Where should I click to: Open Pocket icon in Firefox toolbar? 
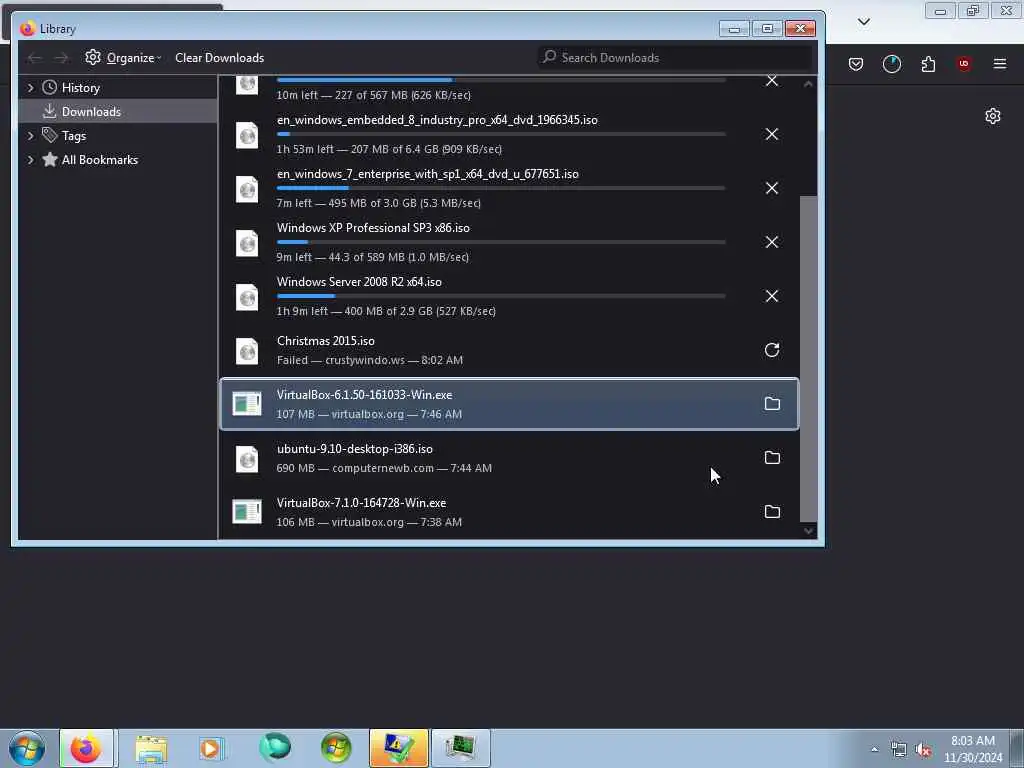(x=856, y=64)
